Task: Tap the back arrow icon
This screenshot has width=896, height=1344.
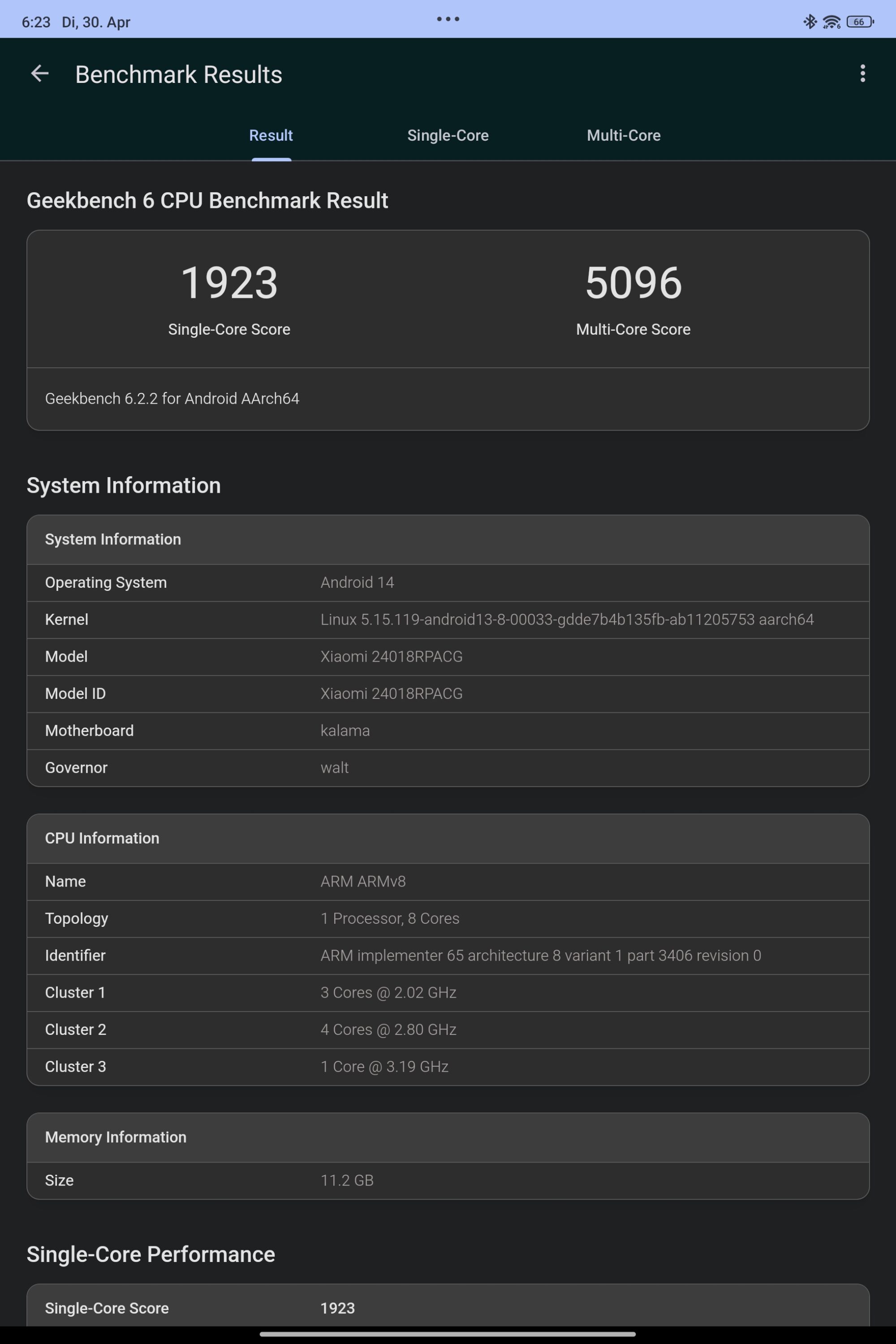Action: [x=39, y=74]
